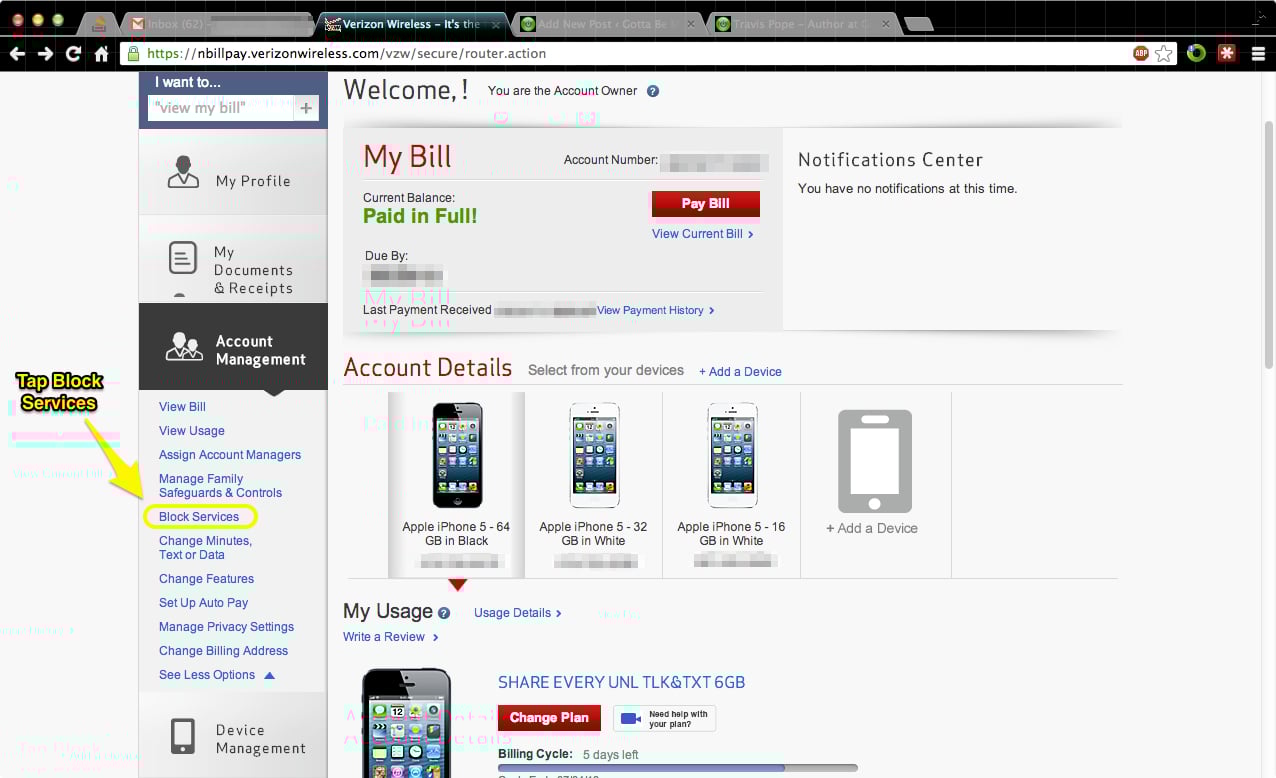Open My Profile using the person icon
This screenshot has height=778, width=1276.
[x=183, y=171]
